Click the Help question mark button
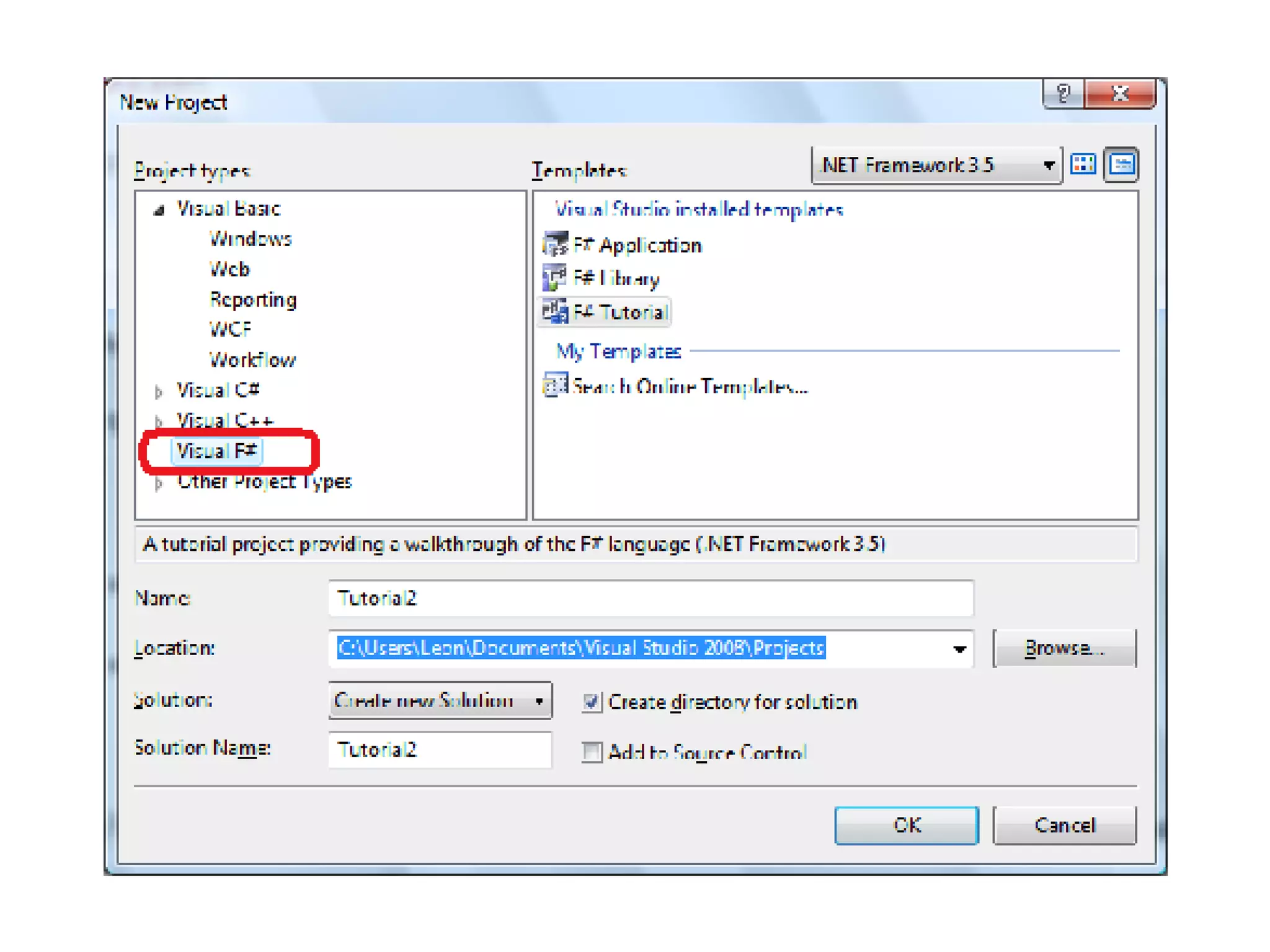1270x952 pixels. (1063, 94)
